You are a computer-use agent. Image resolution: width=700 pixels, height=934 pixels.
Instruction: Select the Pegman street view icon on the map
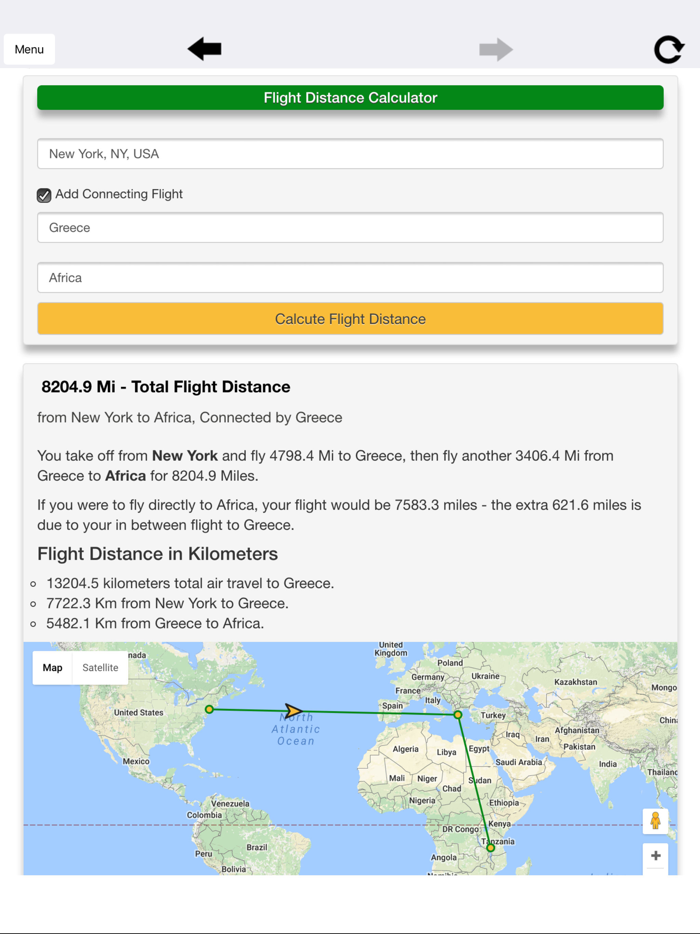point(655,821)
